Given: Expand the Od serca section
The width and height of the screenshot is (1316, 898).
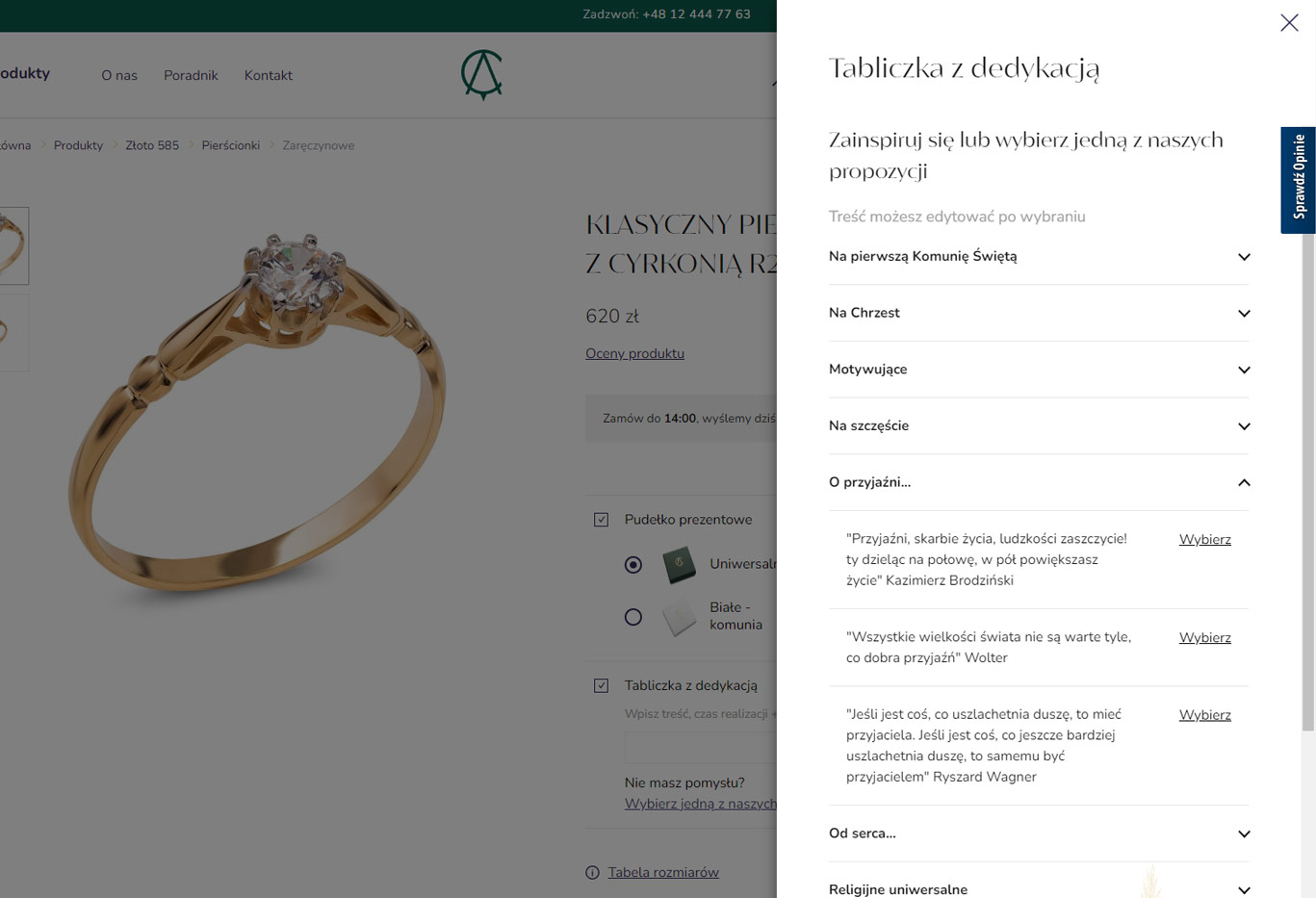Looking at the screenshot, I should point(1038,834).
